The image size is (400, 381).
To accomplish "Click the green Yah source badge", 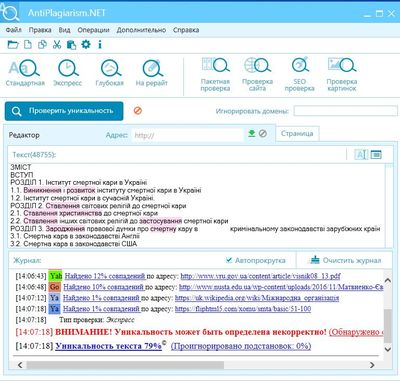I will tap(55, 276).
